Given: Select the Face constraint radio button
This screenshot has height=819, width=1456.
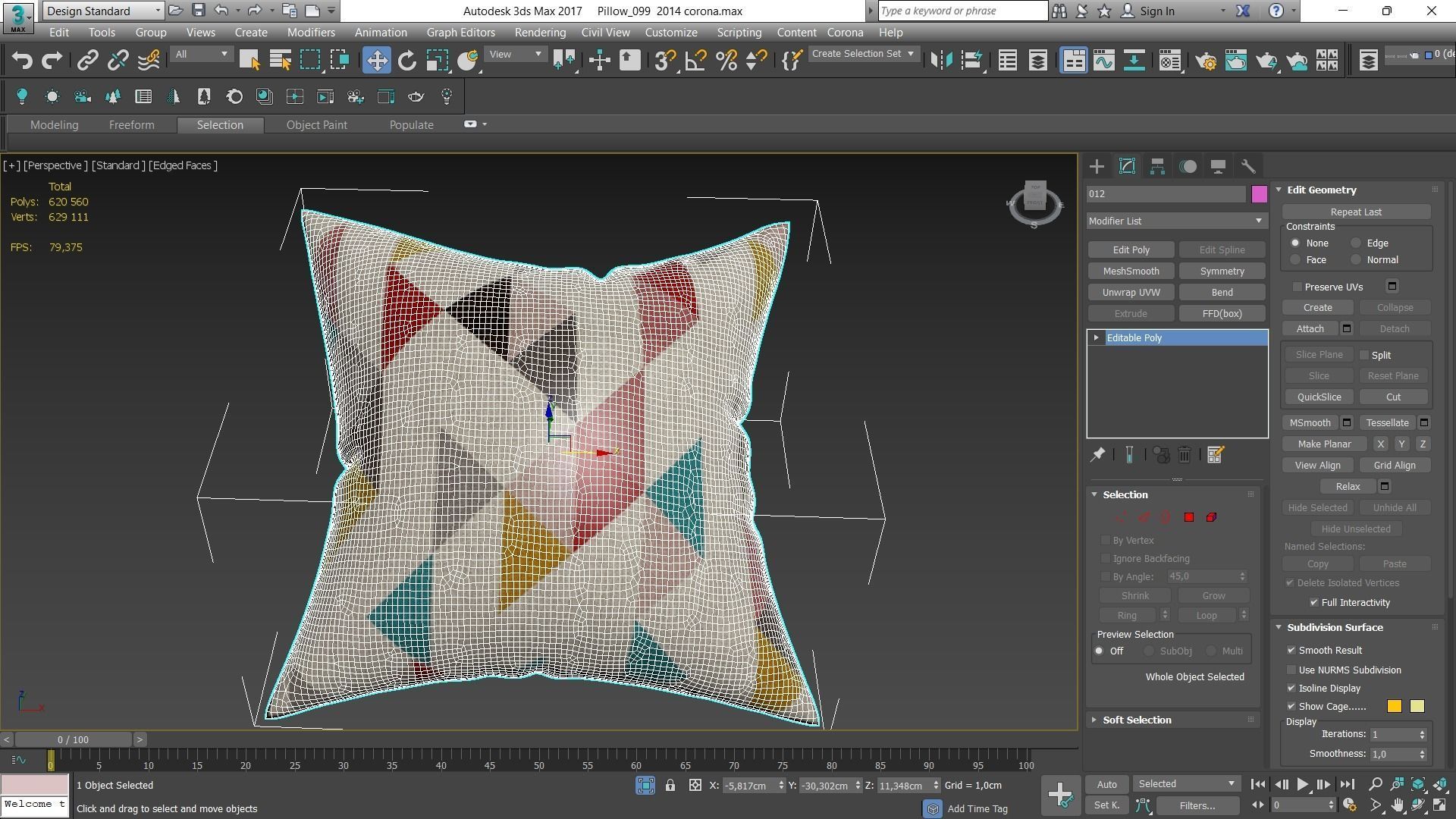Looking at the screenshot, I should (x=1295, y=260).
